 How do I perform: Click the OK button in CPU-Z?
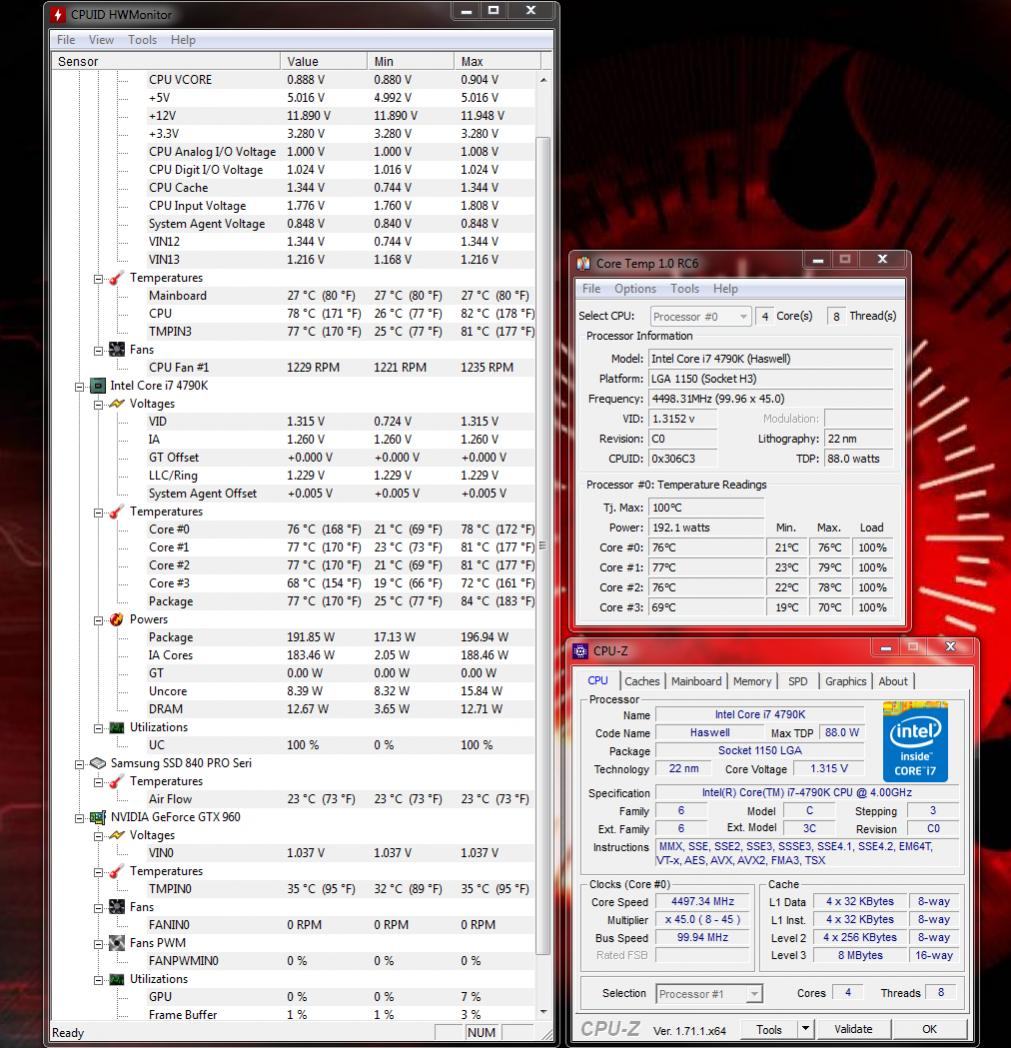(x=929, y=1029)
